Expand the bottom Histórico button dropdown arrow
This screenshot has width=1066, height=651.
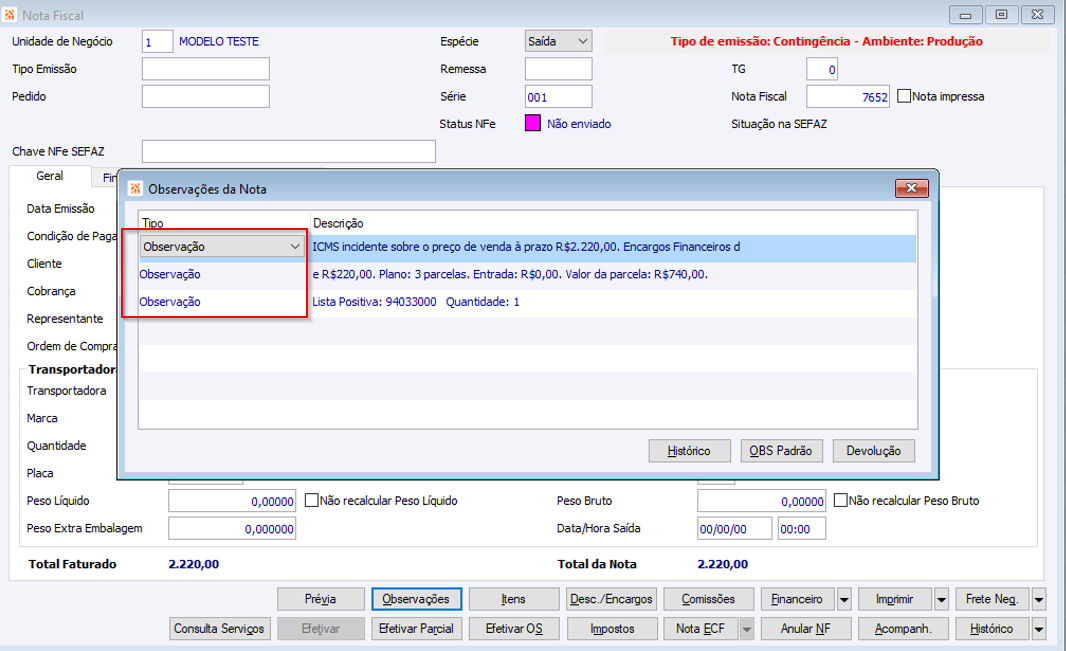(x=1039, y=629)
